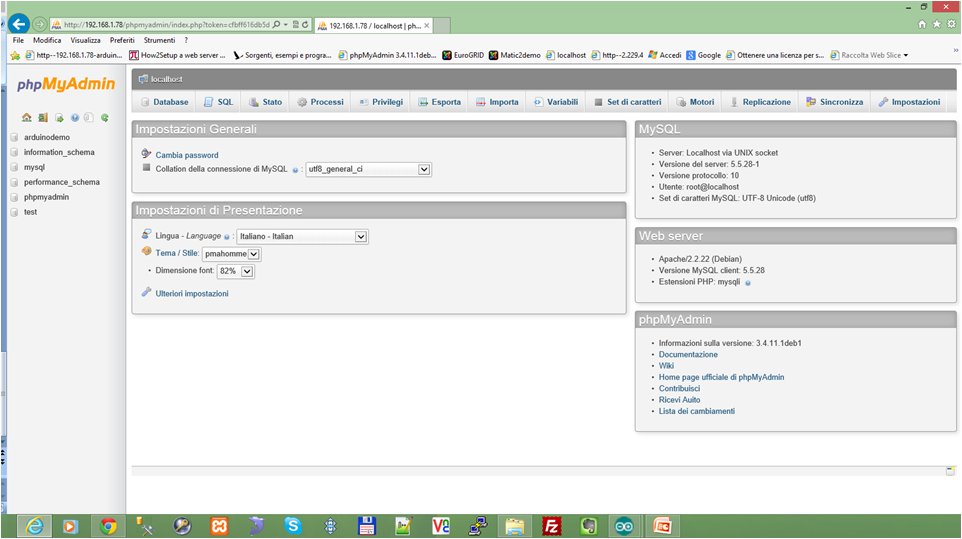
Task: Click the small window icon at page bottom right
Action: coord(950,471)
